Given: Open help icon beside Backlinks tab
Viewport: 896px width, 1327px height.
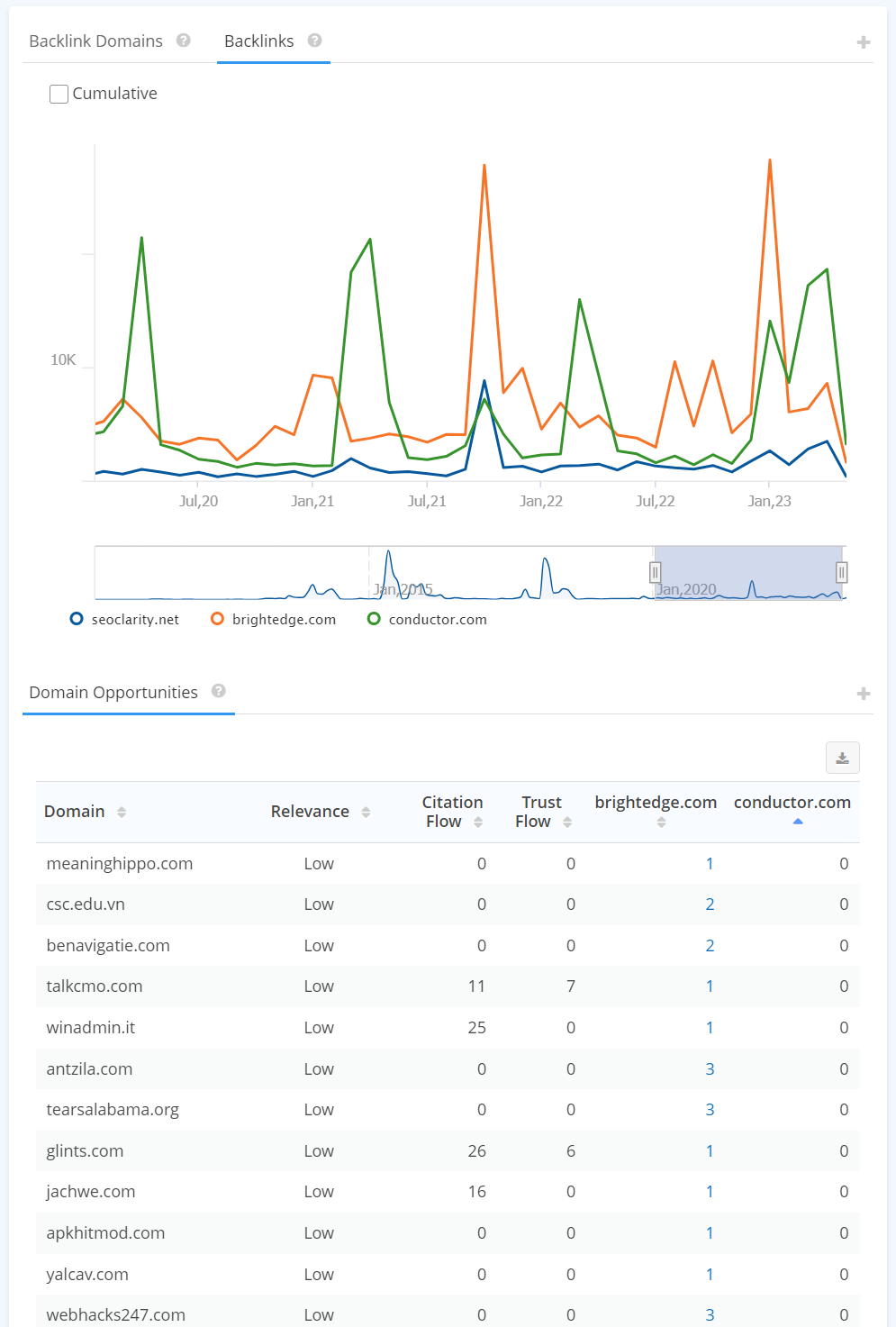Looking at the screenshot, I should 314,41.
